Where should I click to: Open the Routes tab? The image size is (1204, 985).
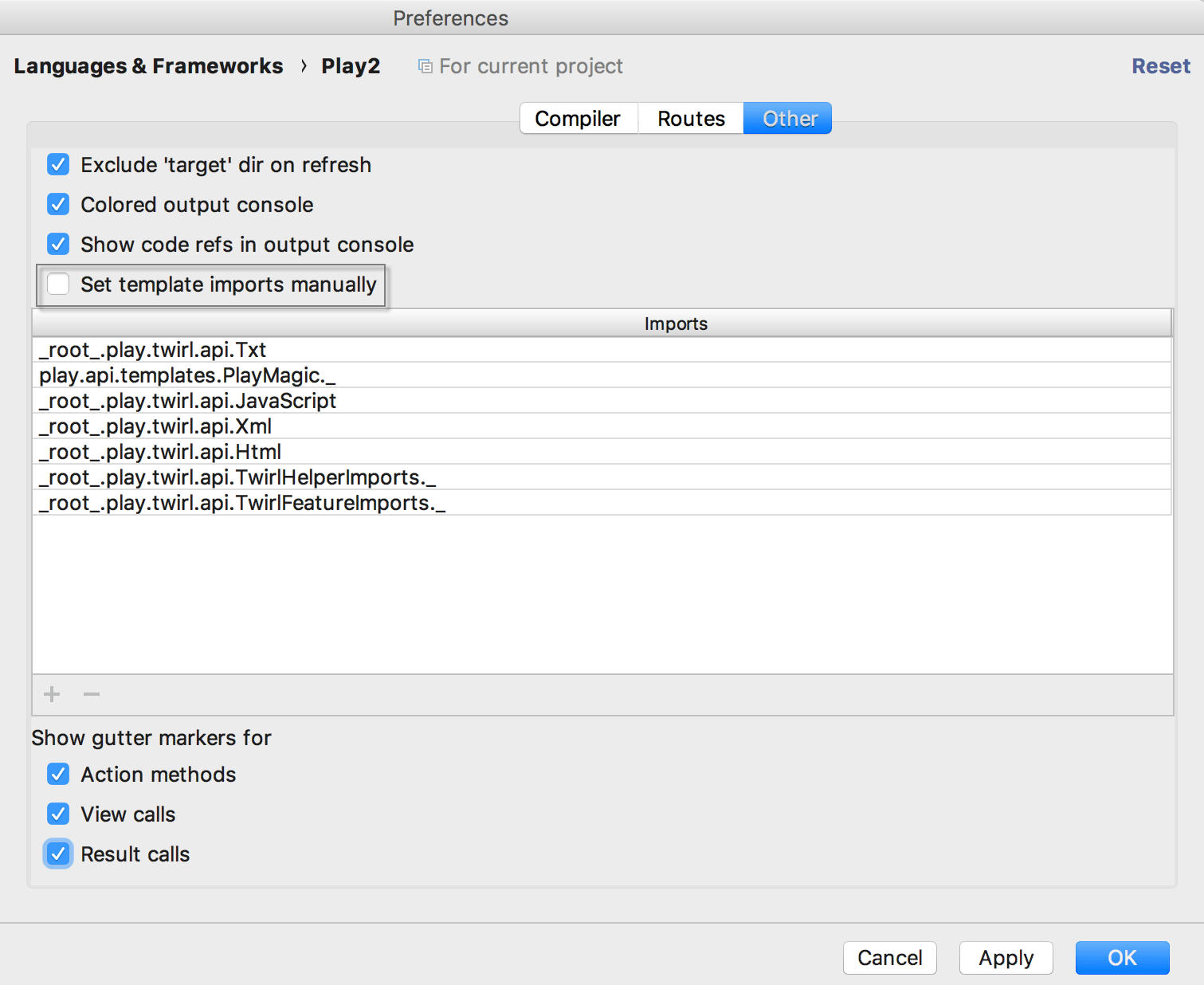click(x=691, y=119)
